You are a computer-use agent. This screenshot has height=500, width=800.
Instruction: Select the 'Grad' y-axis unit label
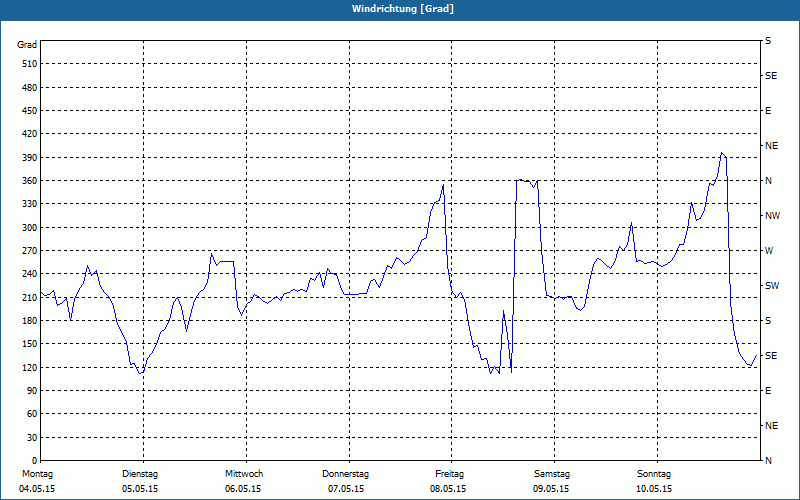coord(27,45)
